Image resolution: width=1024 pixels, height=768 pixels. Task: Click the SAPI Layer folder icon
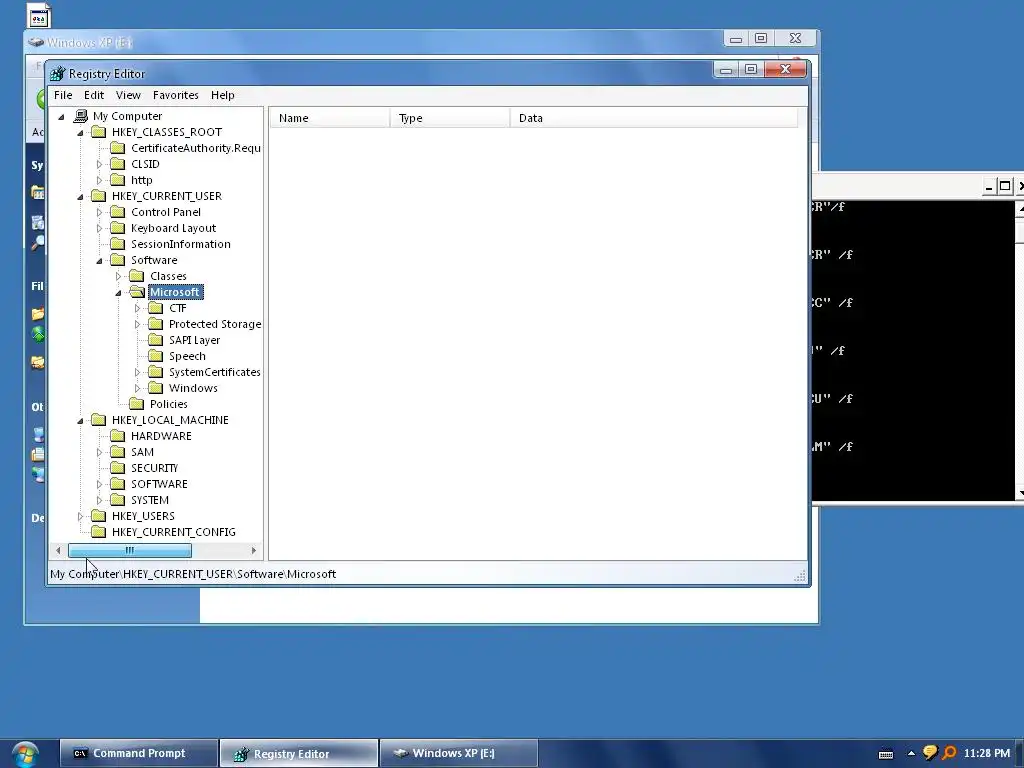(155, 340)
